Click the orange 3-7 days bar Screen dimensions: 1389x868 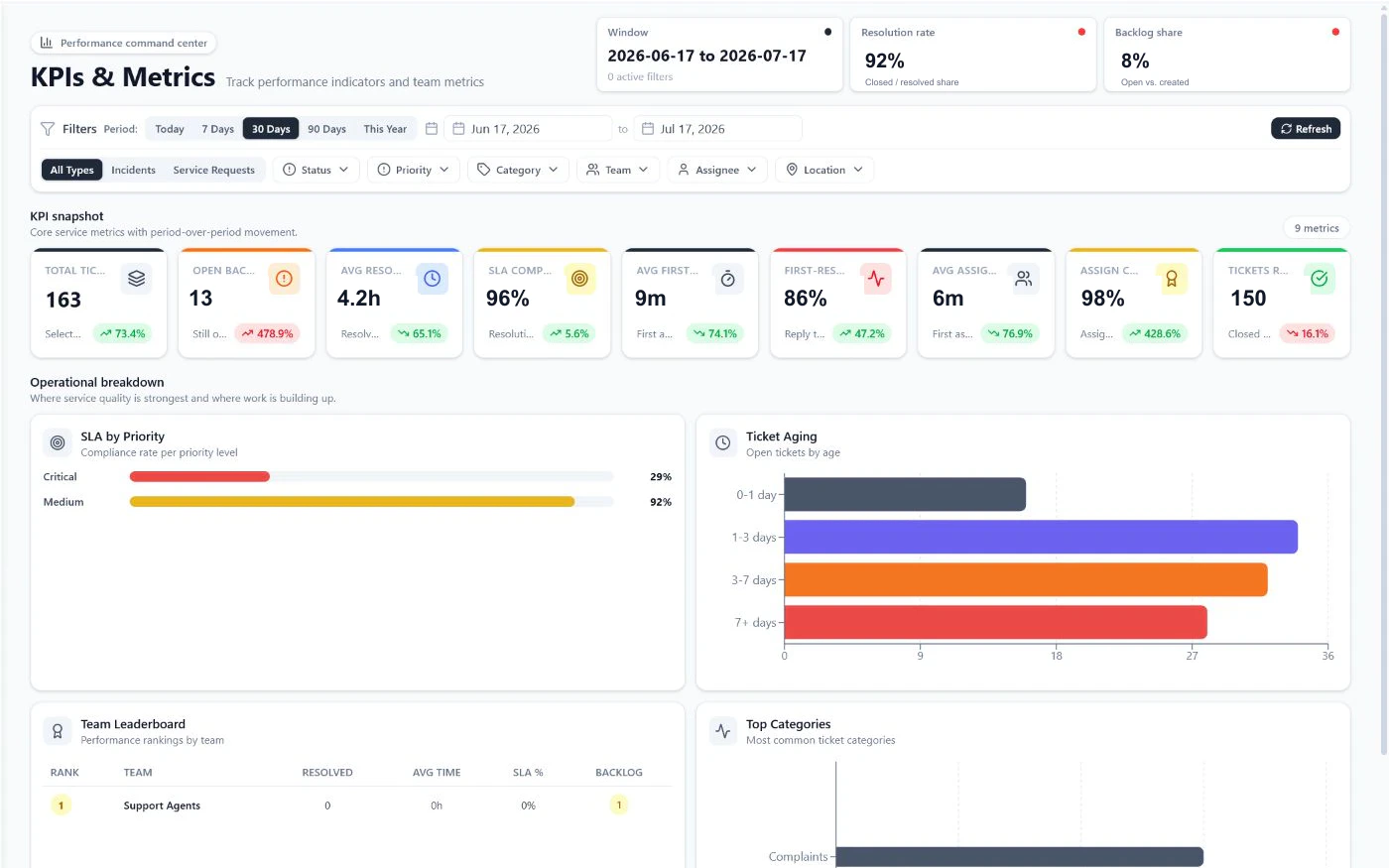[x=1026, y=579]
